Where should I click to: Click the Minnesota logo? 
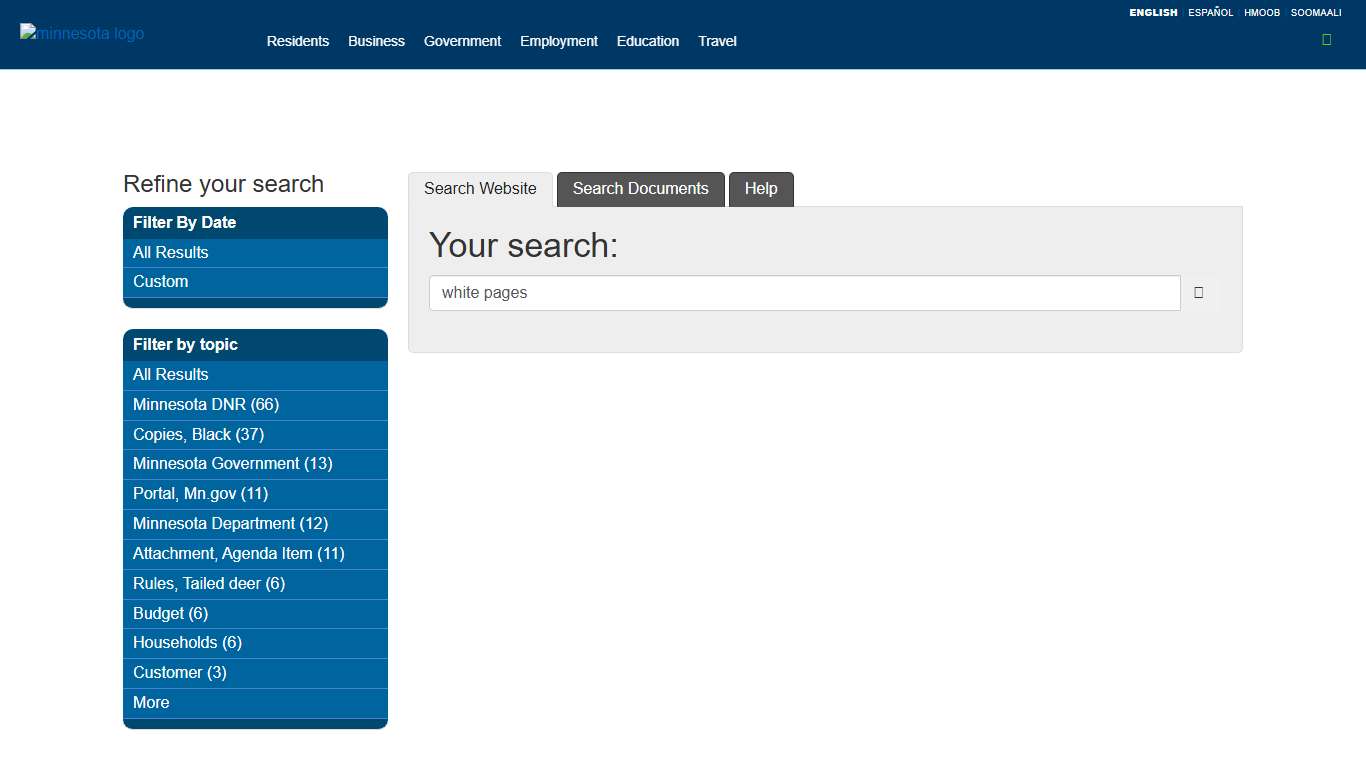click(81, 33)
